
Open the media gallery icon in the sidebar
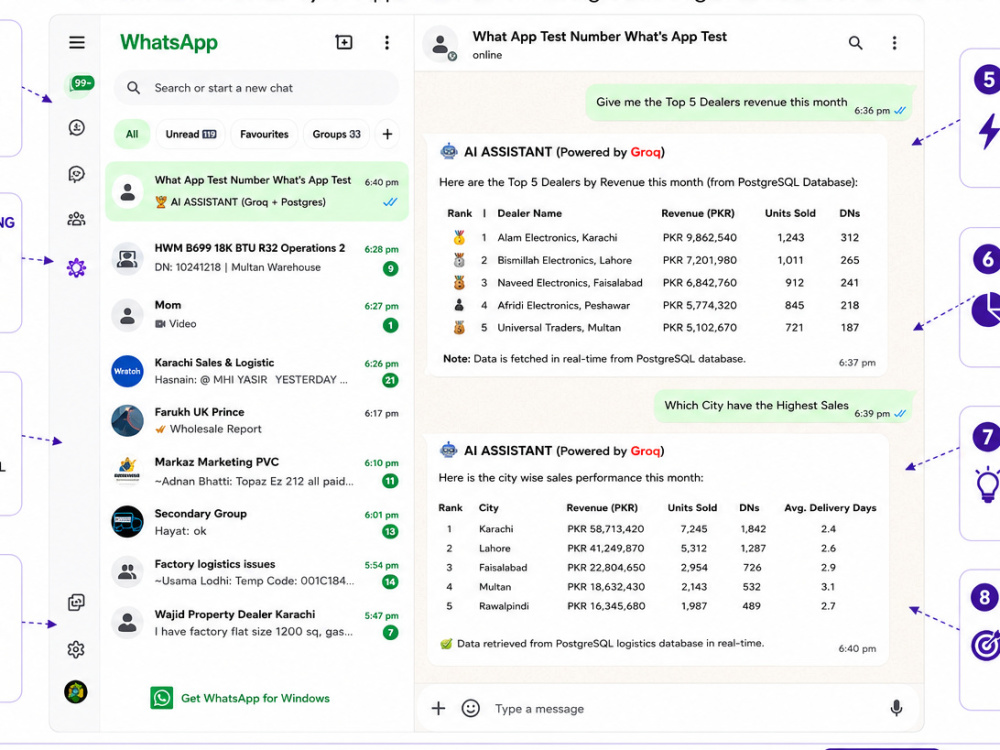(x=77, y=602)
